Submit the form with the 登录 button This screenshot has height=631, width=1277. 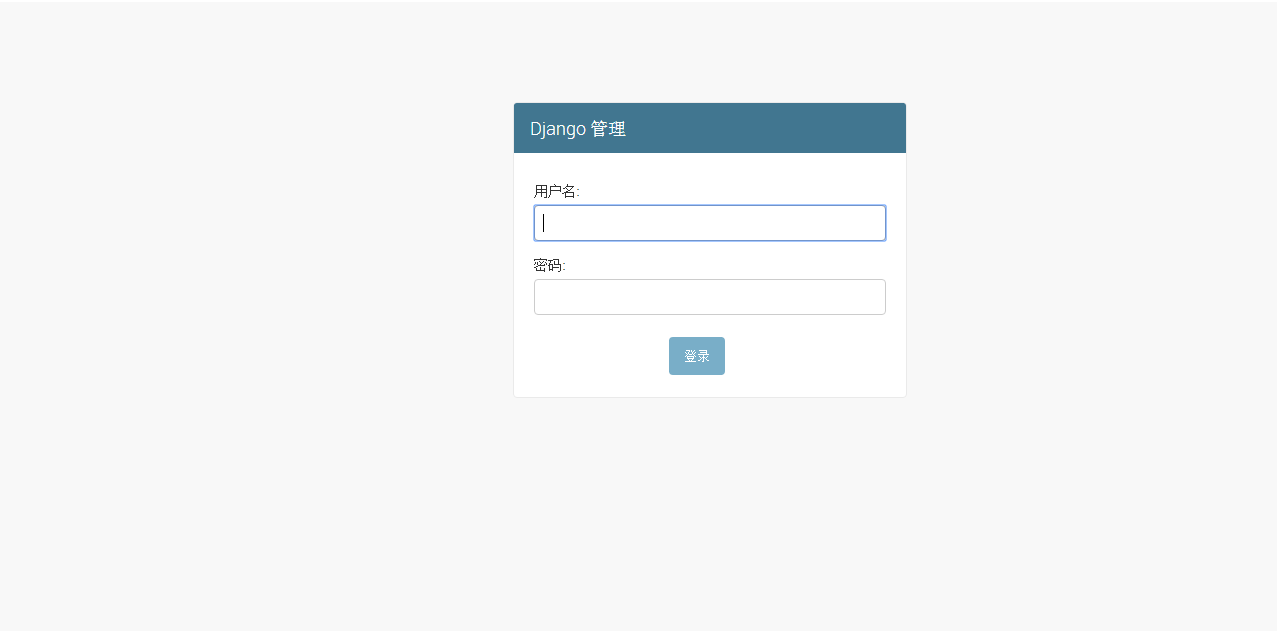coord(697,356)
